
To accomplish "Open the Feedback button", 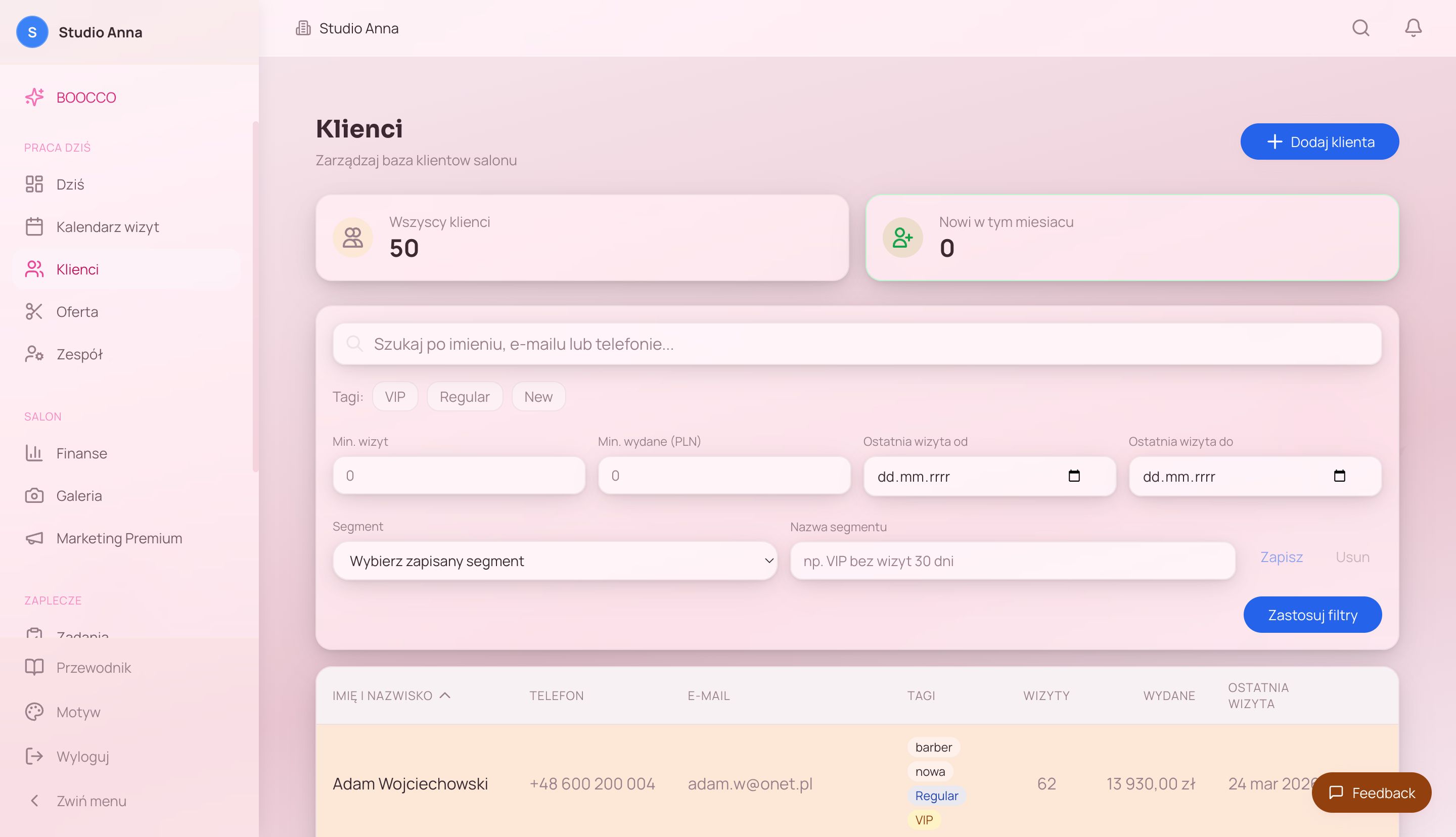I will tap(1371, 793).
